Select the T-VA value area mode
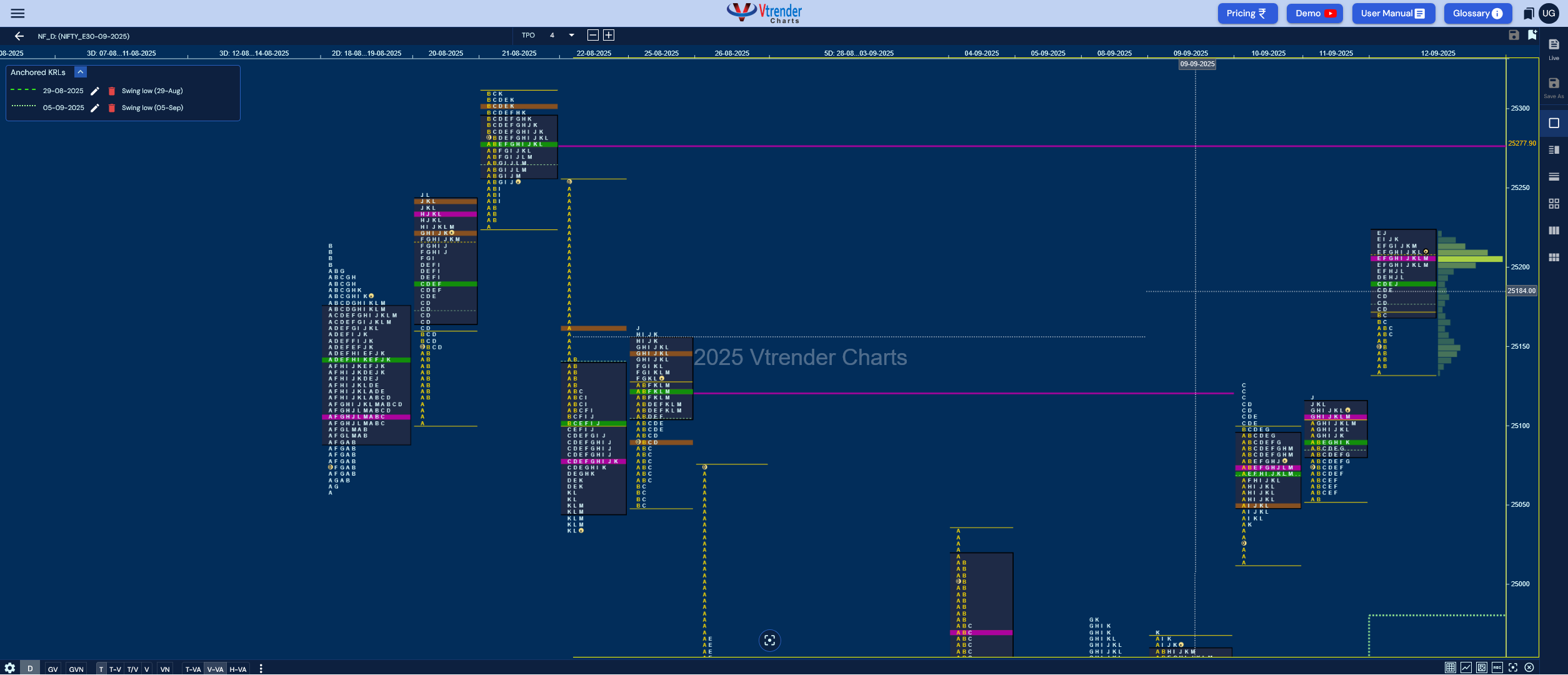This screenshot has height=675, width=1568. 193,669
